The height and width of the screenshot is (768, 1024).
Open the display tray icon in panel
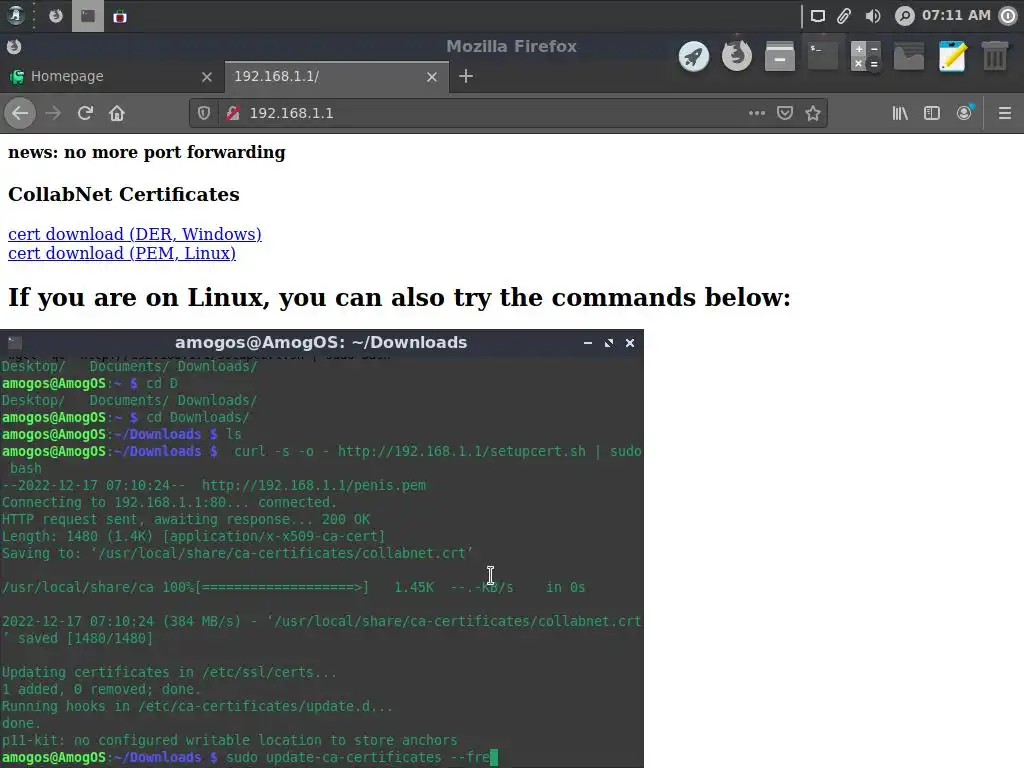point(817,16)
